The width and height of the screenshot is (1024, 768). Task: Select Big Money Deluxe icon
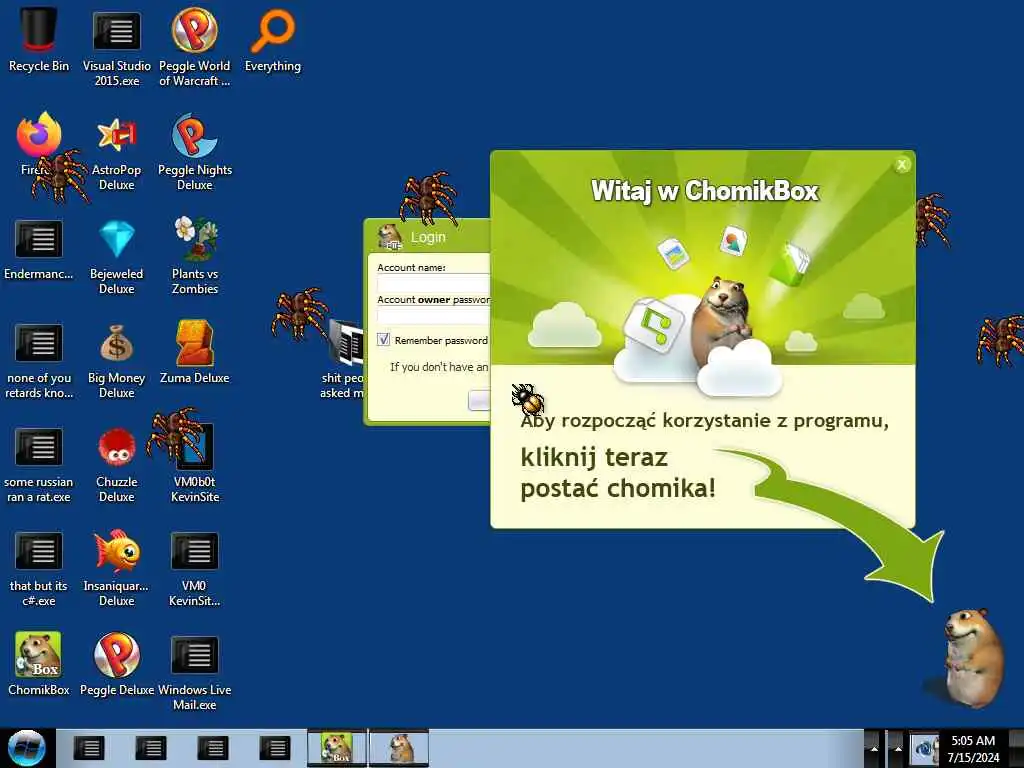pos(116,360)
